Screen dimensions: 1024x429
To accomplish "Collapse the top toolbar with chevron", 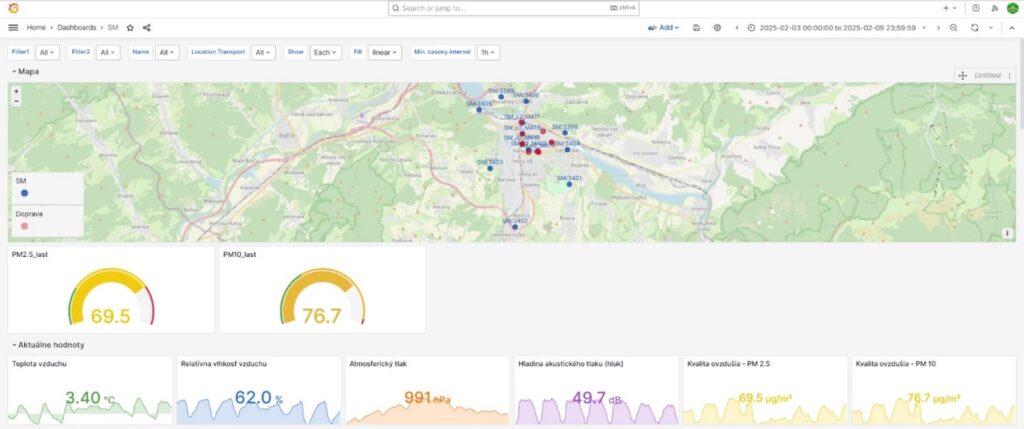I will click(x=1012, y=27).
